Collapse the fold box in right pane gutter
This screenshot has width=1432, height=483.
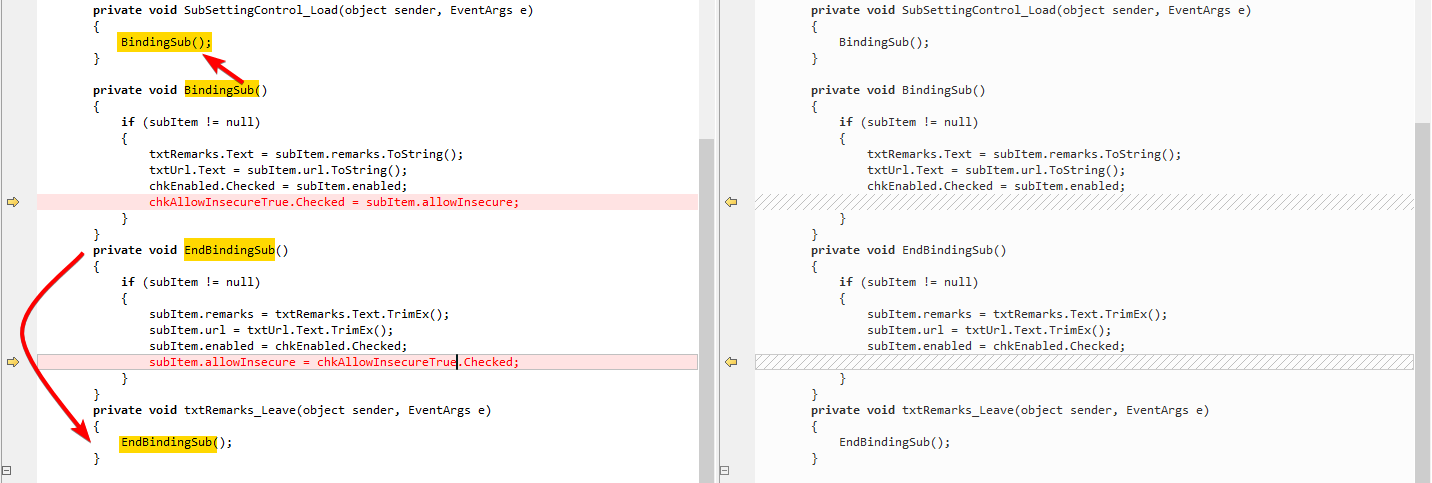[x=724, y=470]
